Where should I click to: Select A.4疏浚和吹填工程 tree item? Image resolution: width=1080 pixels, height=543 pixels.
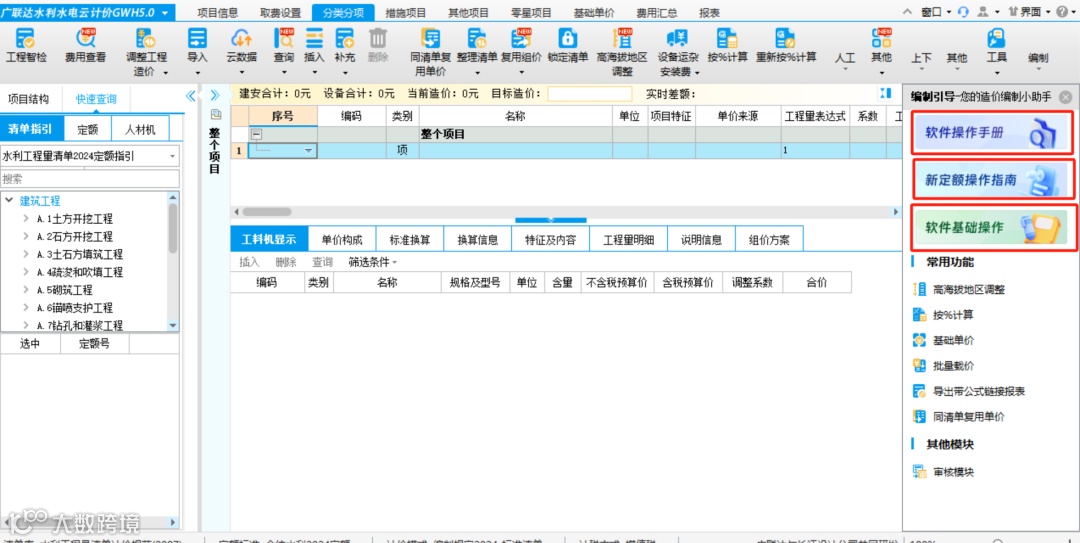pyautogui.click(x=79, y=272)
